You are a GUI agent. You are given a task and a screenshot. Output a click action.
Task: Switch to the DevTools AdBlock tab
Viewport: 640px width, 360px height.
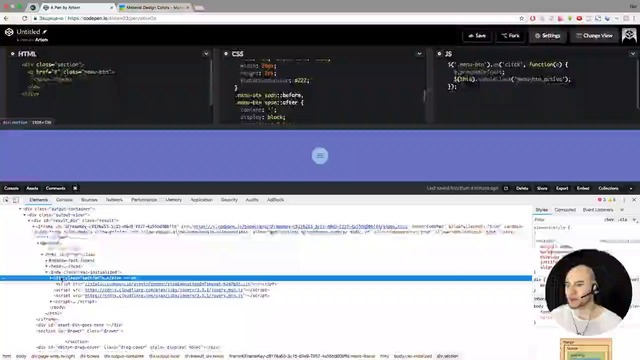point(276,200)
